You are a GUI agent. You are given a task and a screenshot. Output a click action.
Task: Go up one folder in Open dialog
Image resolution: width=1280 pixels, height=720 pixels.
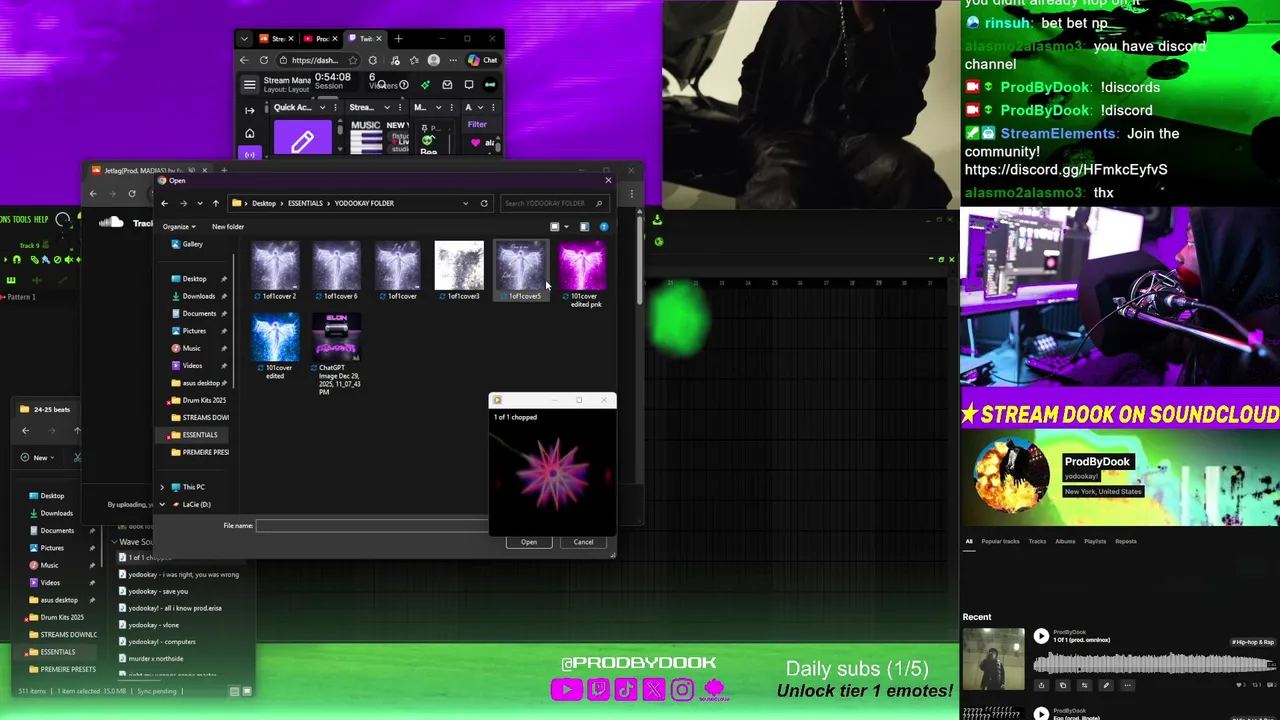coord(215,203)
